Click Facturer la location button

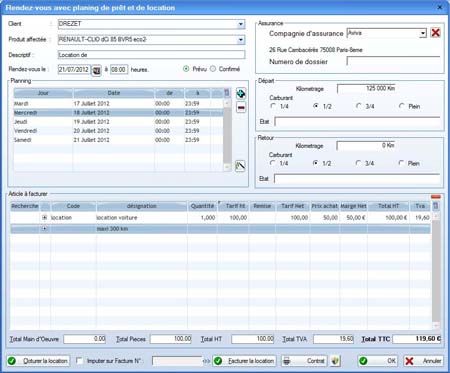click(245, 361)
